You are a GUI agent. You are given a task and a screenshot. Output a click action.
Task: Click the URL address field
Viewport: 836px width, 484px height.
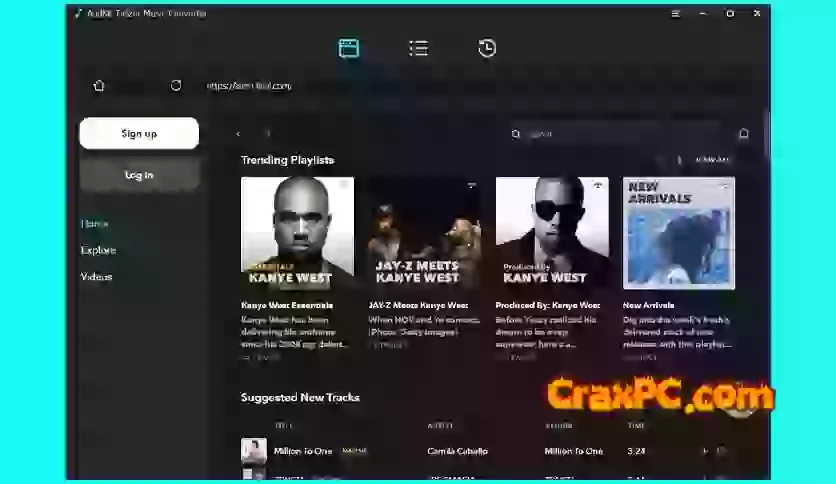(249, 86)
